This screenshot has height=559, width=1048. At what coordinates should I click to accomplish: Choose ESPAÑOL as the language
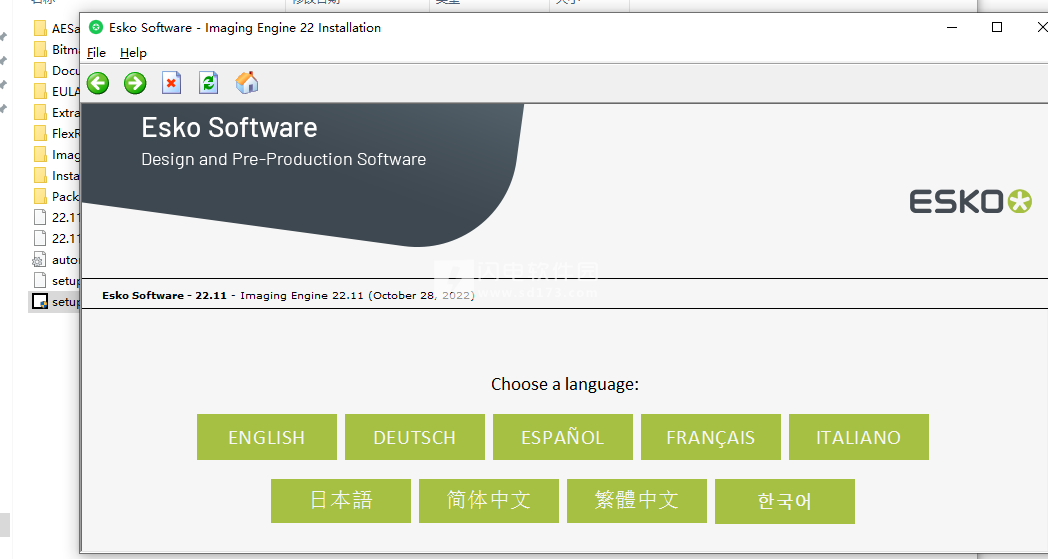[x=563, y=437]
